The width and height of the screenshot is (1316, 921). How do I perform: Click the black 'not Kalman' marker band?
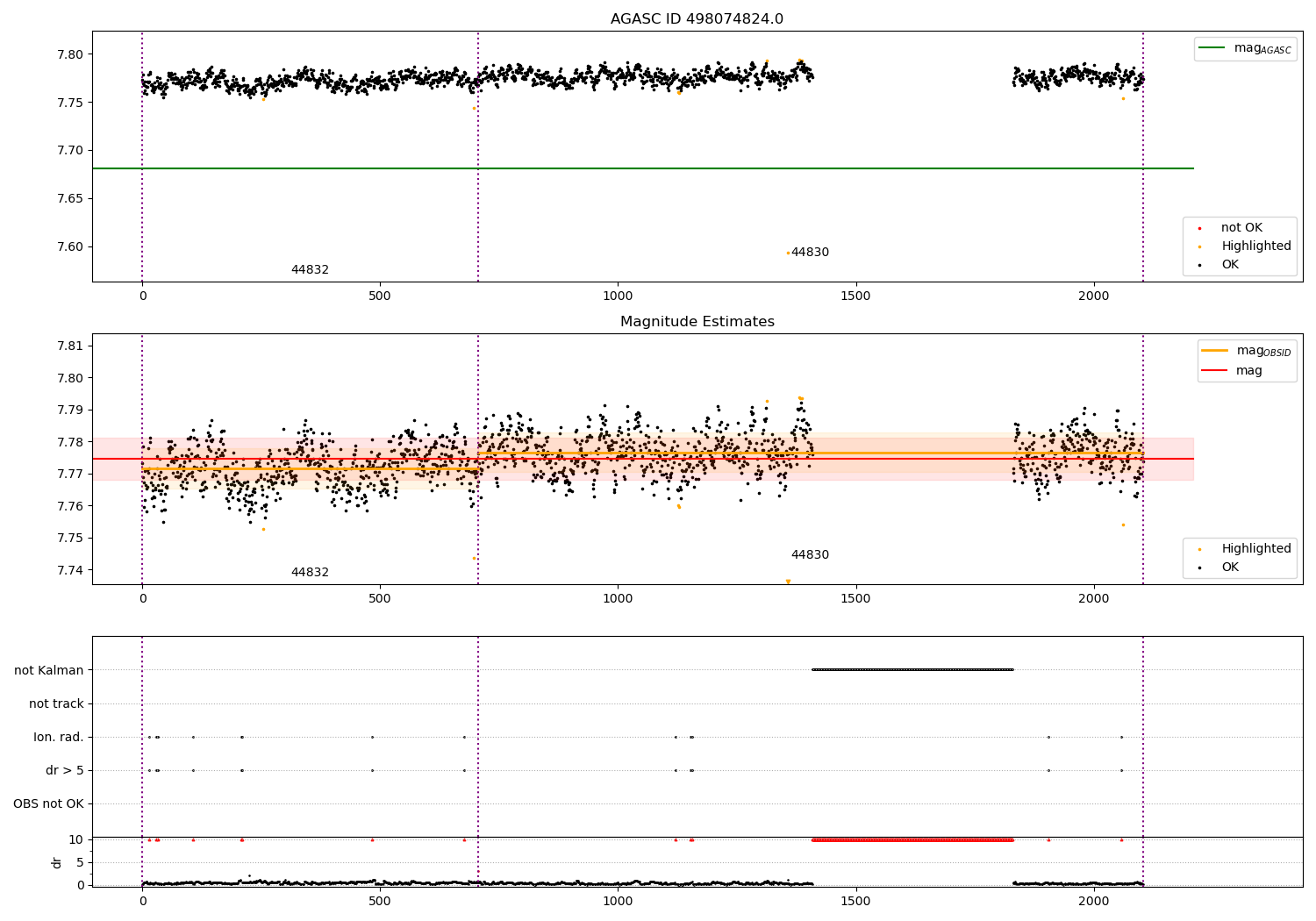912,670
